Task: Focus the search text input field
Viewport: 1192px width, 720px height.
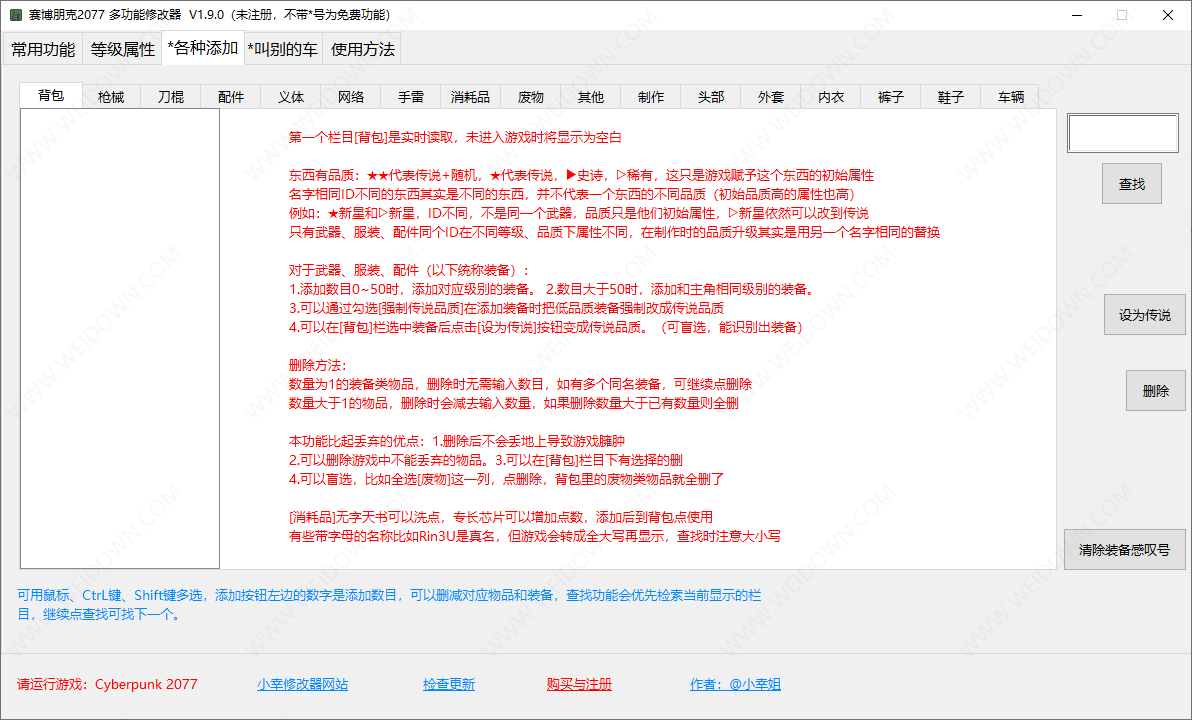Action: coord(1122,134)
